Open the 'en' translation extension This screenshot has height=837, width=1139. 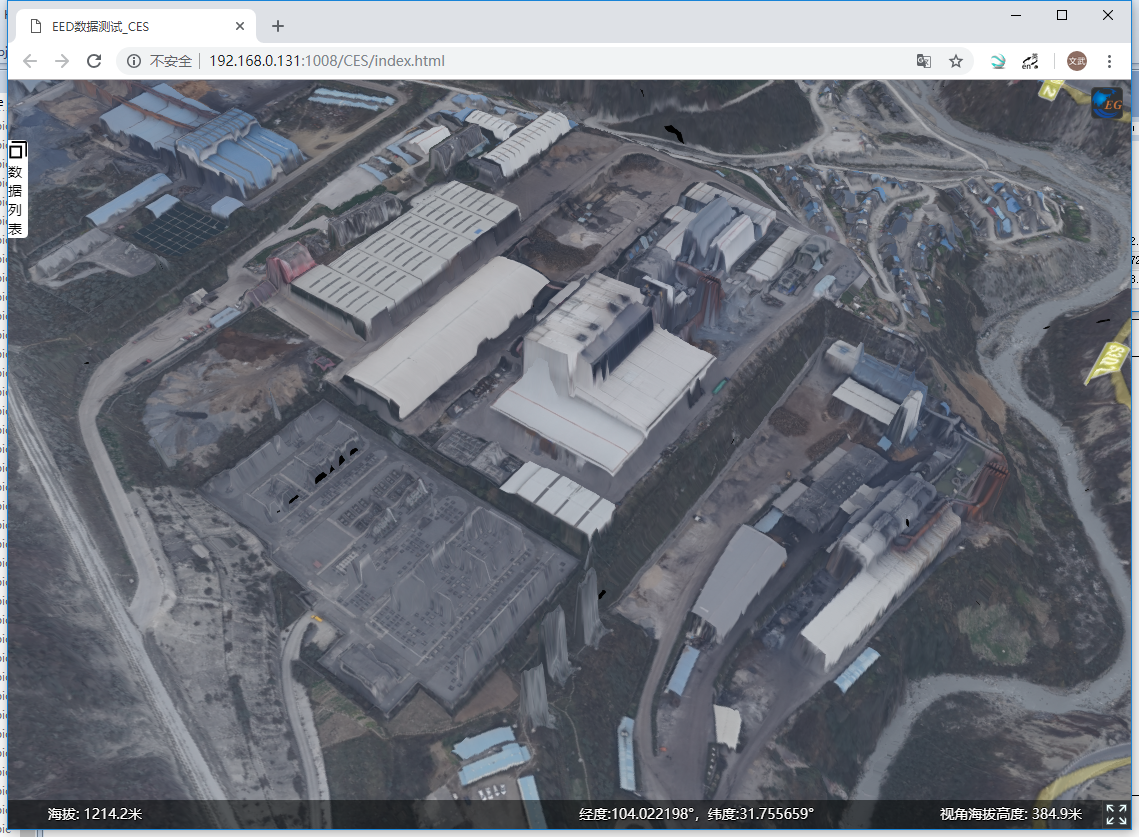(x=1030, y=61)
